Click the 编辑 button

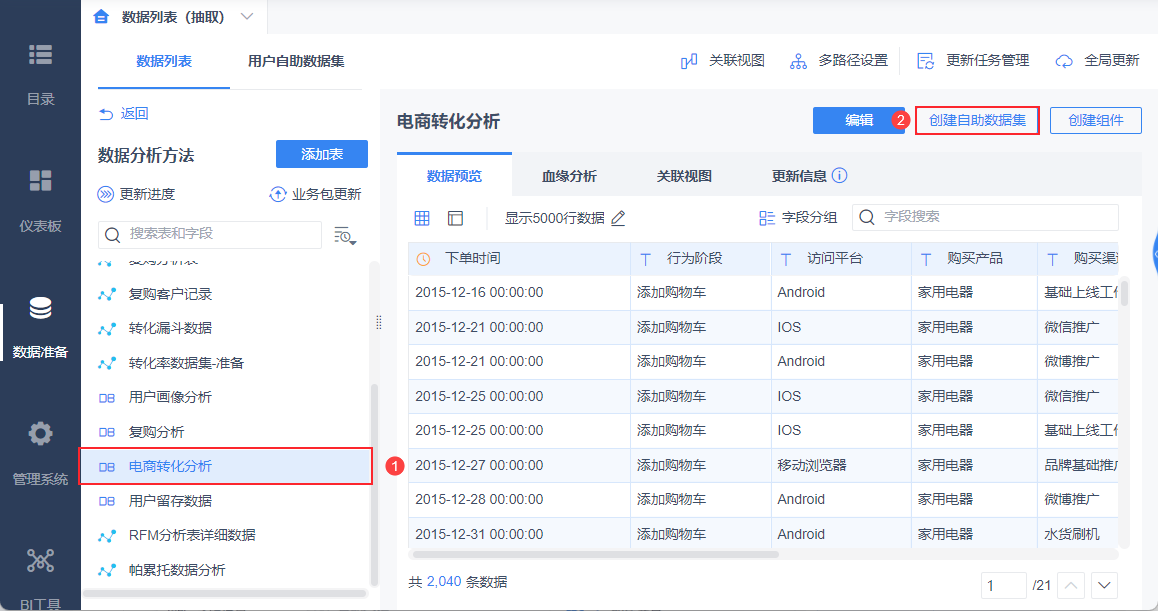coord(859,120)
